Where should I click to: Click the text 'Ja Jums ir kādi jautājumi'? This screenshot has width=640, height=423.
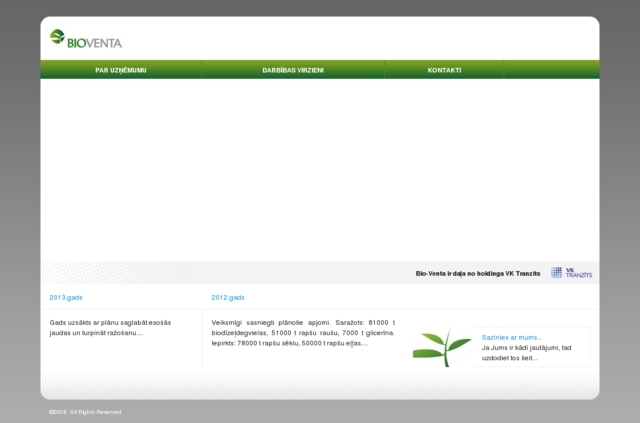[x=527, y=353]
